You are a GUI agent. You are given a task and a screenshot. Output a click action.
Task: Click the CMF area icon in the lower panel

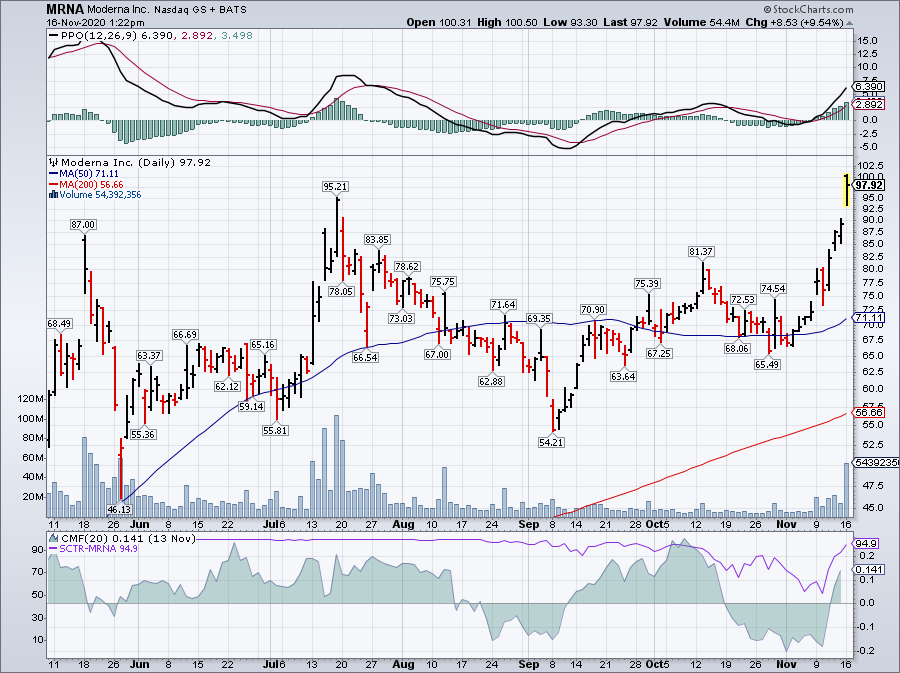point(54,538)
